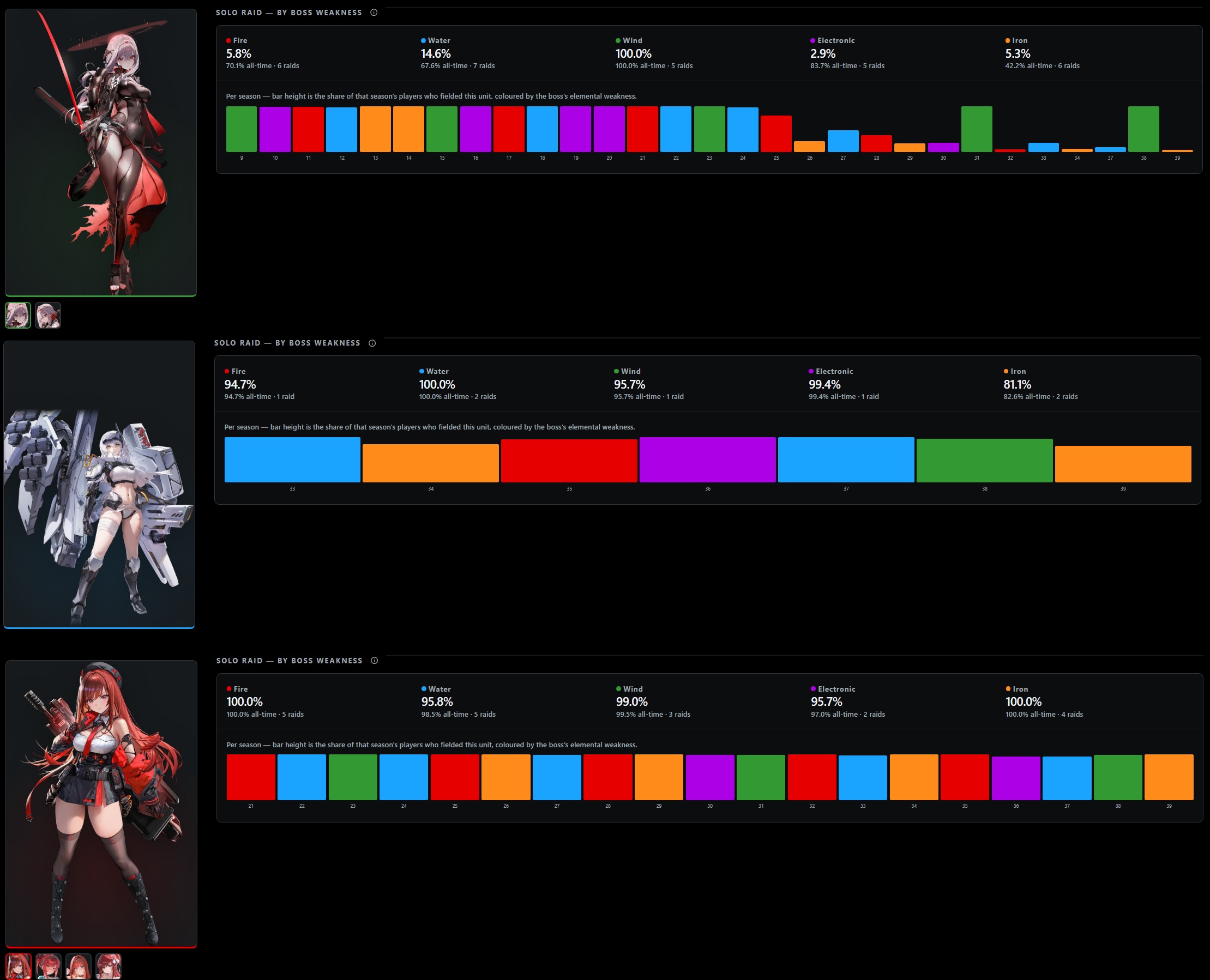Viewport: 1210px width, 980px height.
Task: Click the purple season 30 bar in the bottom chart
Action: click(711, 777)
